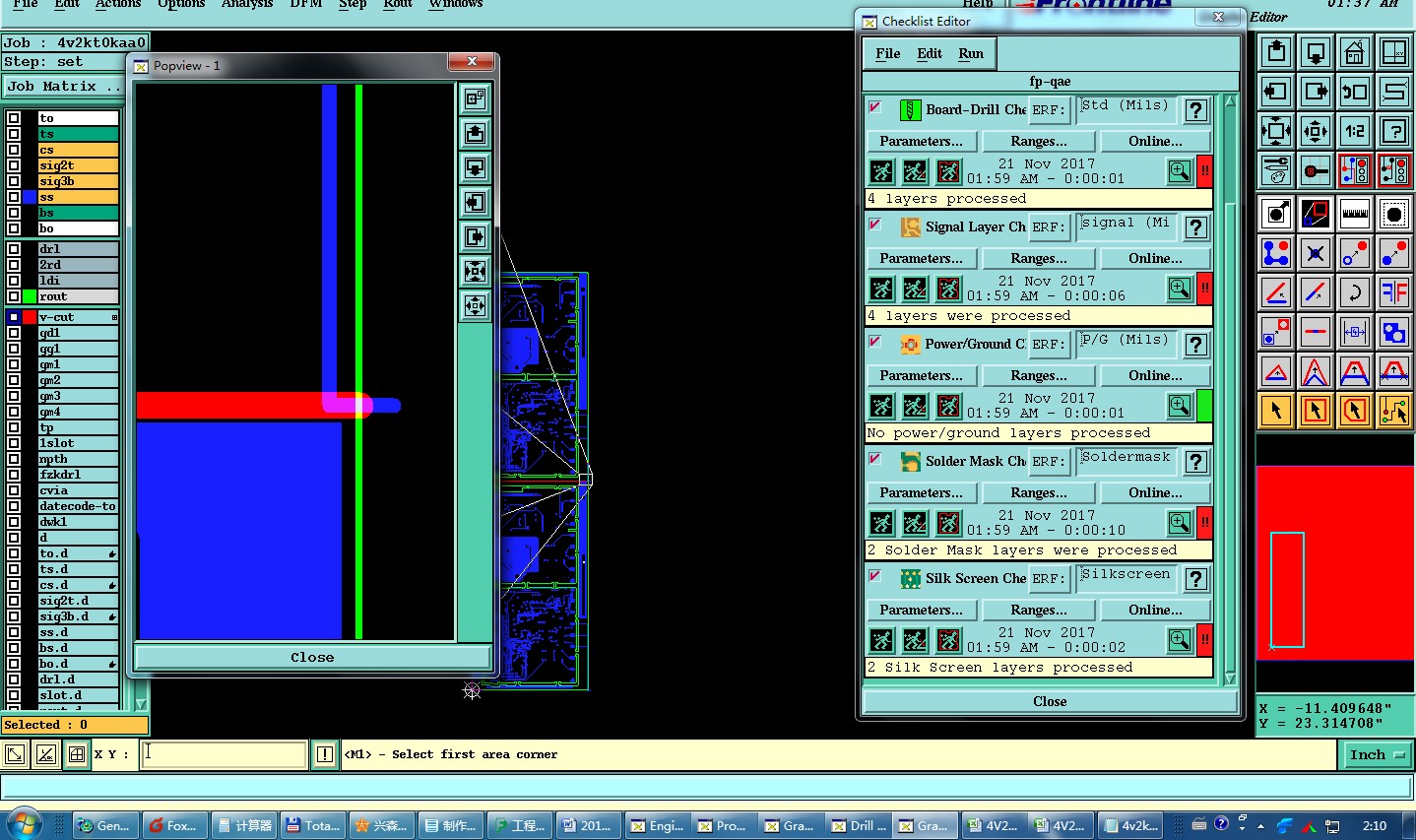Image resolution: width=1416 pixels, height=840 pixels.
Task: Uncheck the Silk Screen Check checkbox
Action: (x=874, y=575)
